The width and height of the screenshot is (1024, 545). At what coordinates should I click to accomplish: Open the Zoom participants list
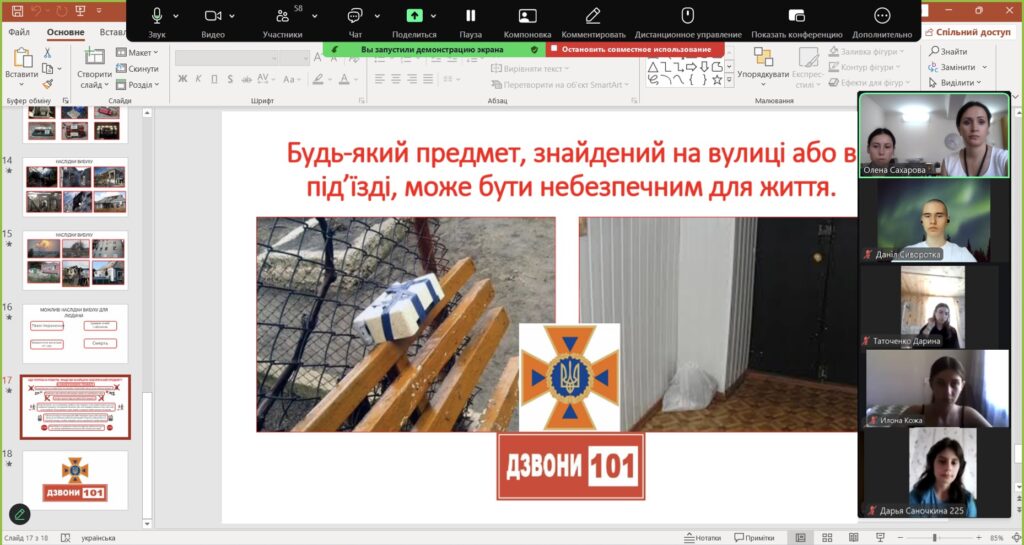point(282,16)
